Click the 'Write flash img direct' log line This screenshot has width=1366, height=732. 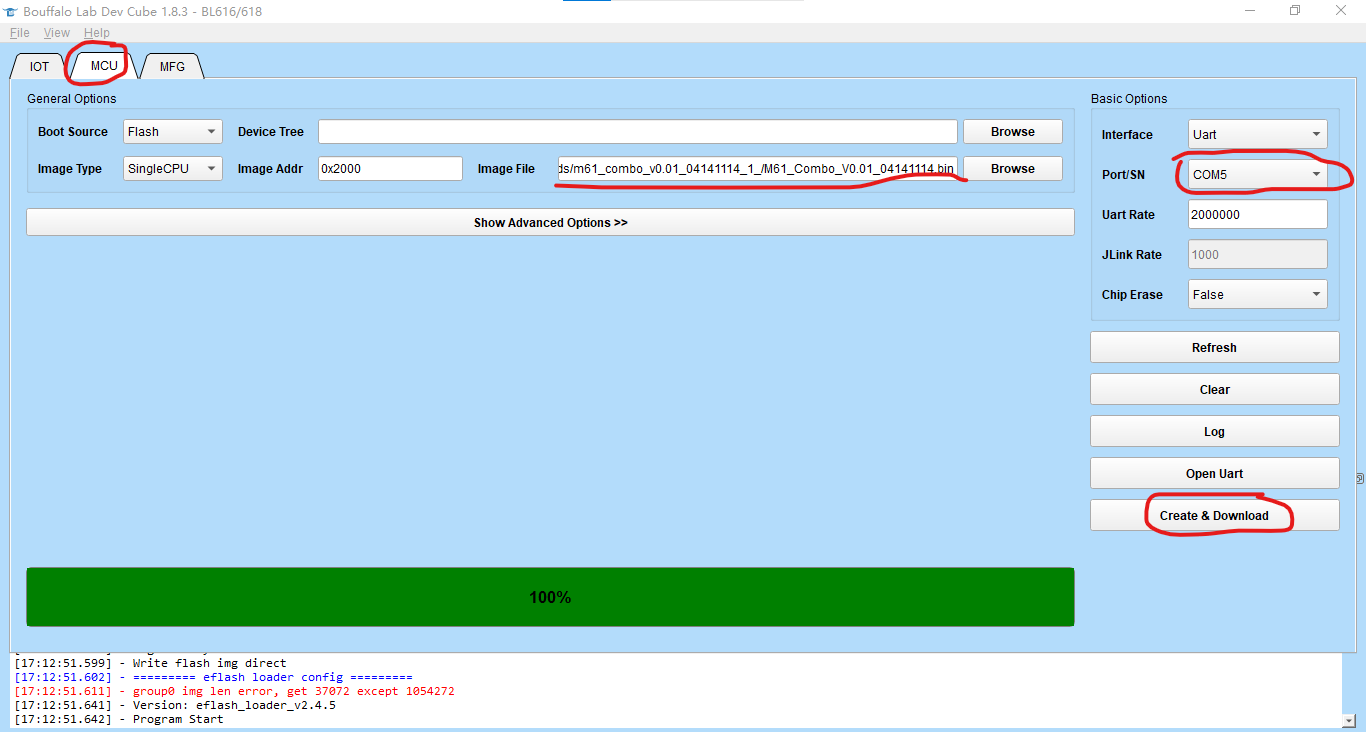pos(150,663)
